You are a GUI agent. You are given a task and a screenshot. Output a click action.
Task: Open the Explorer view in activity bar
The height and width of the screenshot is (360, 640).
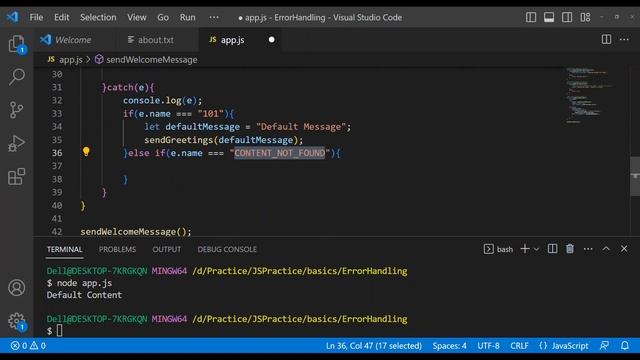coord(17,44)
